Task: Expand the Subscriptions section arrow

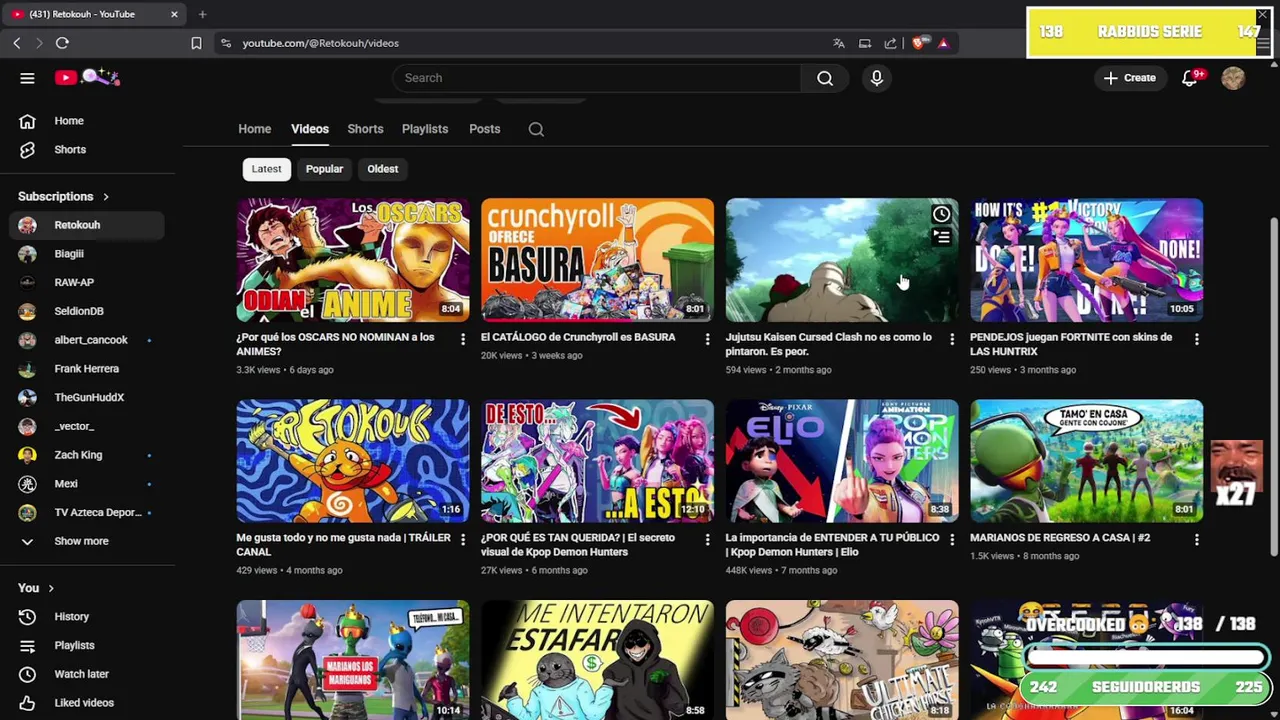Action: pyautogui.click(x=105, y=197)
